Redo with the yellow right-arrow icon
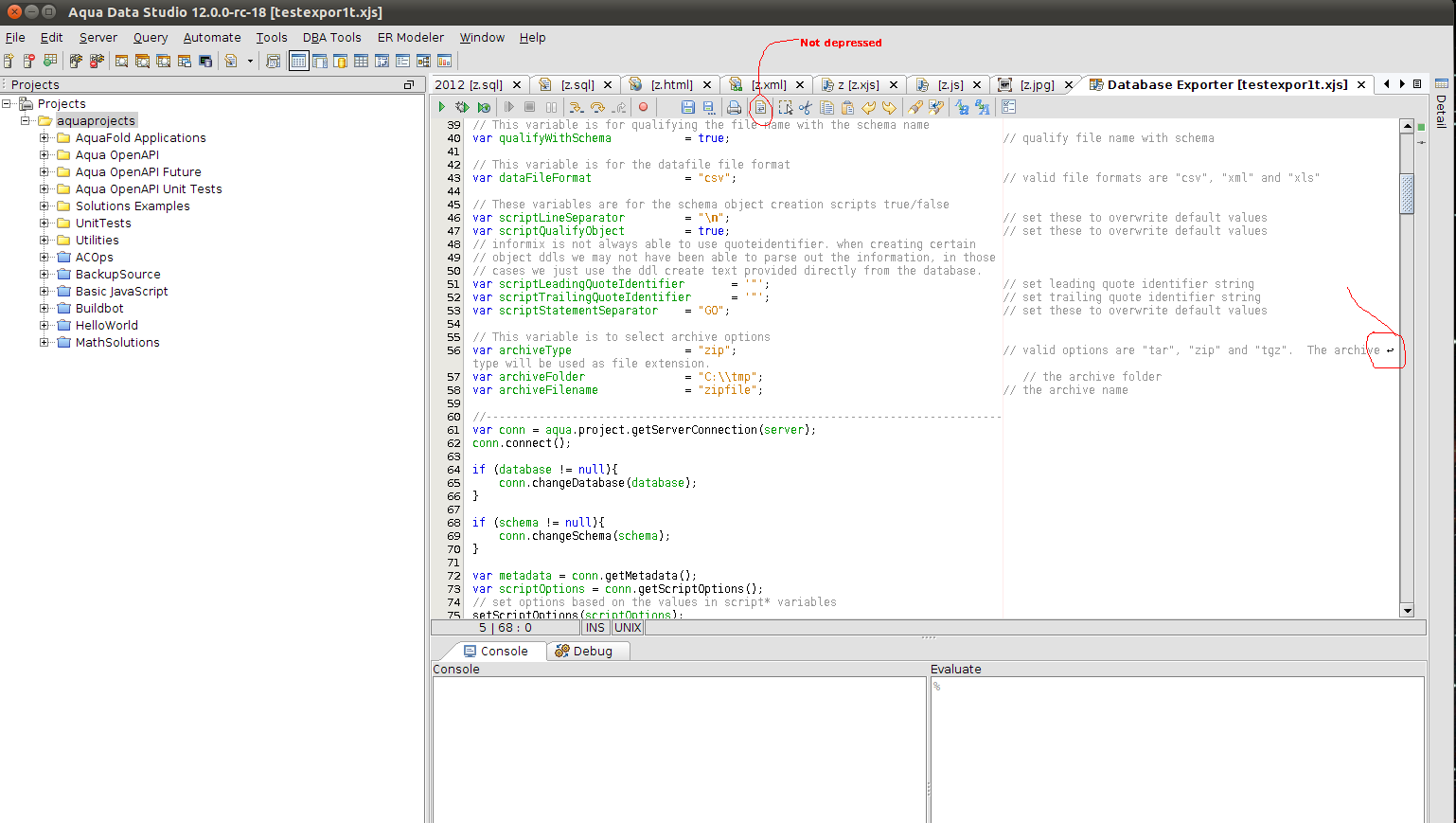The height and width of the screenshot is (823, 1456). point(889,107)
